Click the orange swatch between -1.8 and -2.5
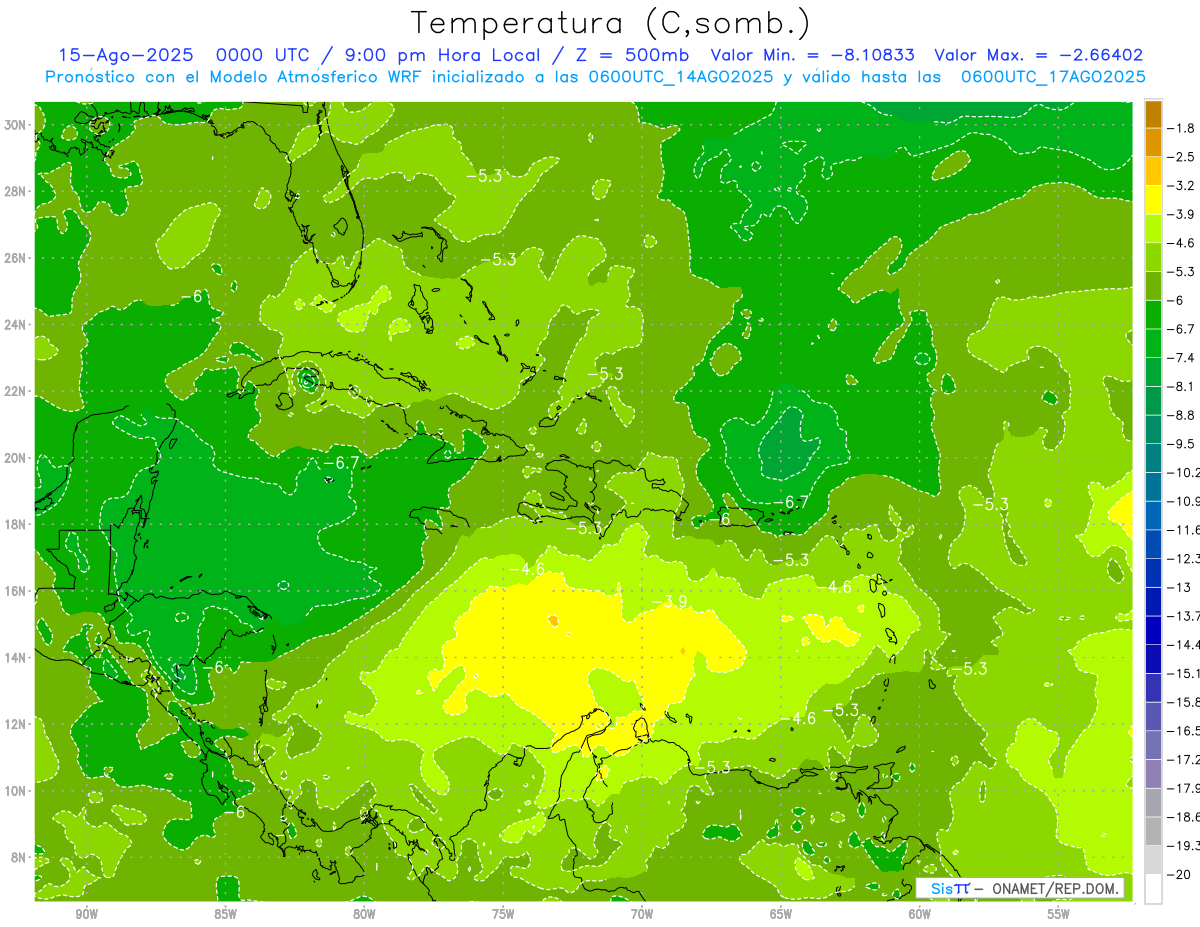 tap(1153, 142)
